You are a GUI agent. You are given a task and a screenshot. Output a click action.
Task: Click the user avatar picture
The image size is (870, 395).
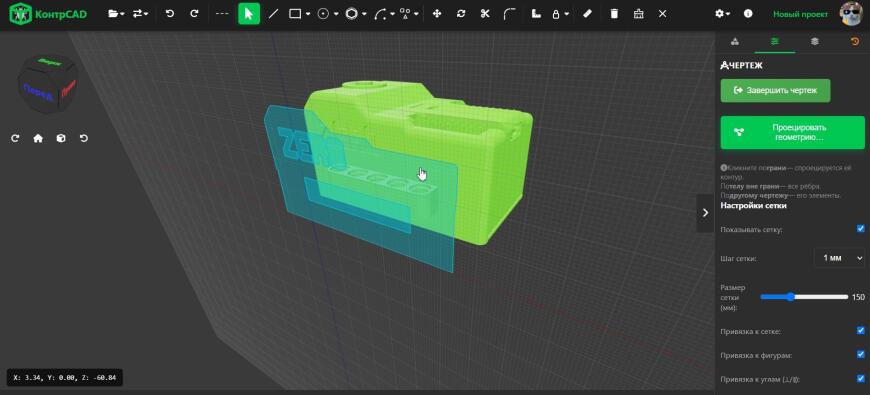(852, 13)
